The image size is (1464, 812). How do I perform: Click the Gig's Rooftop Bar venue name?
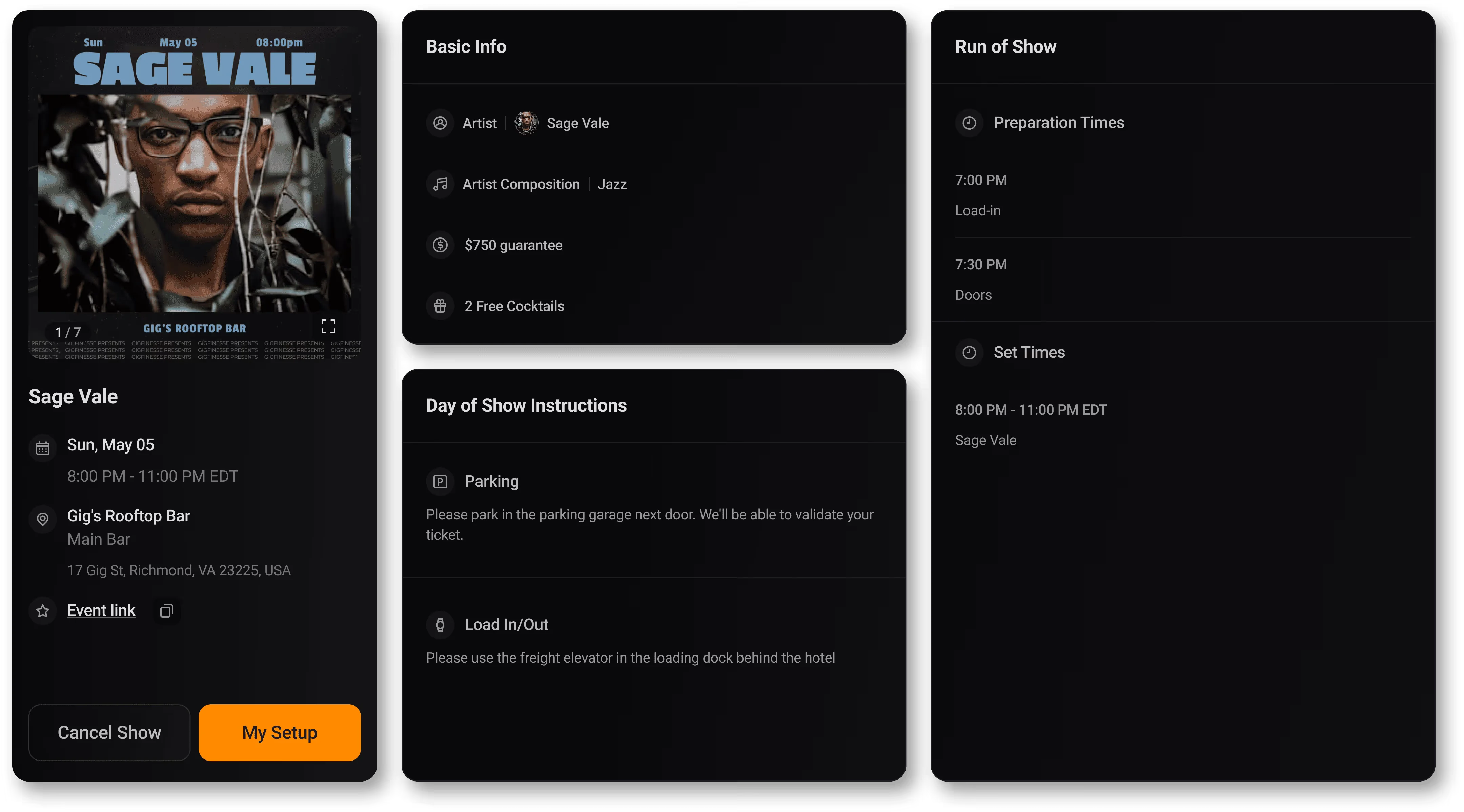128,516
